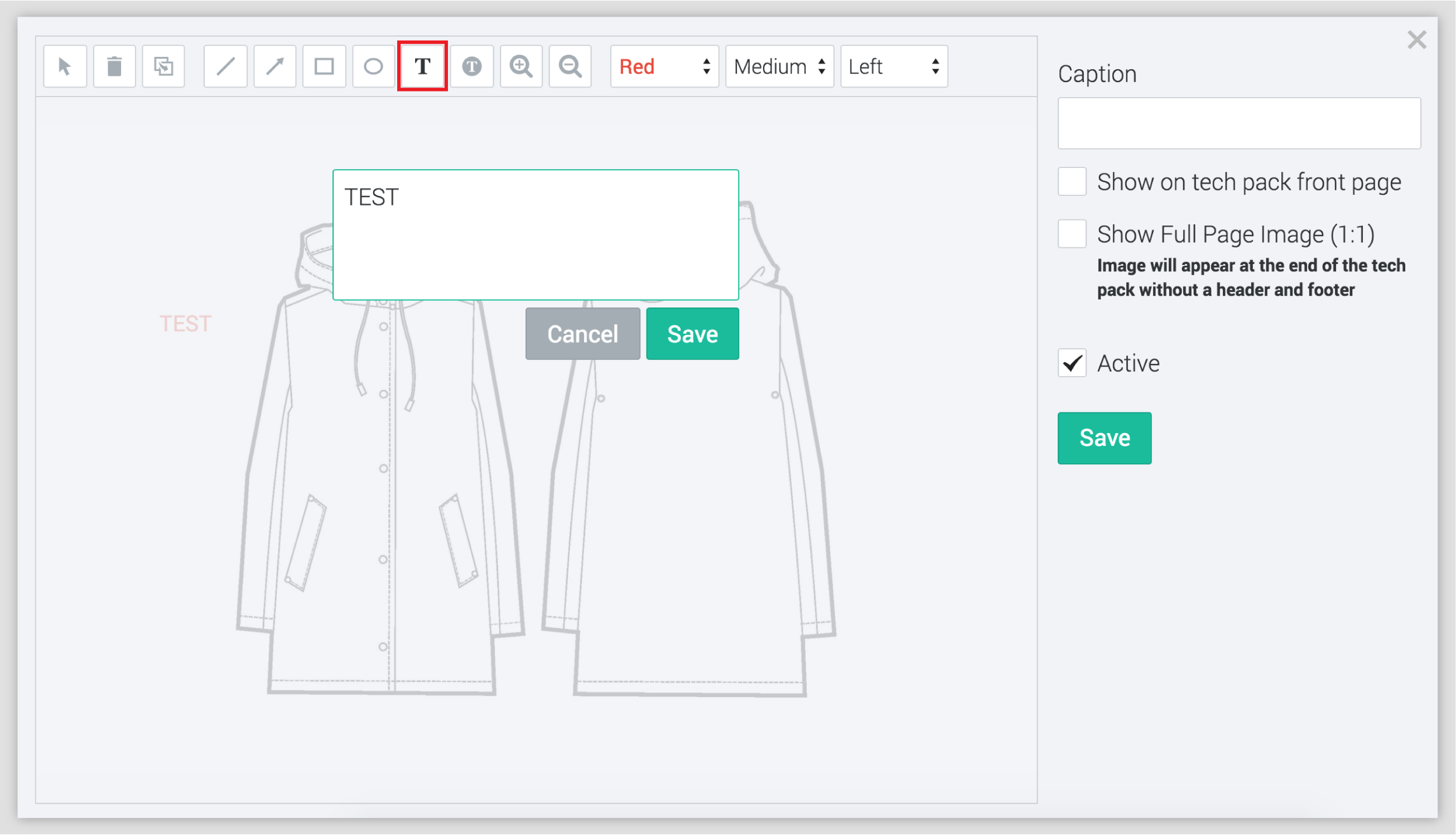Select the pointer selection tool

[x=65, y=66]
